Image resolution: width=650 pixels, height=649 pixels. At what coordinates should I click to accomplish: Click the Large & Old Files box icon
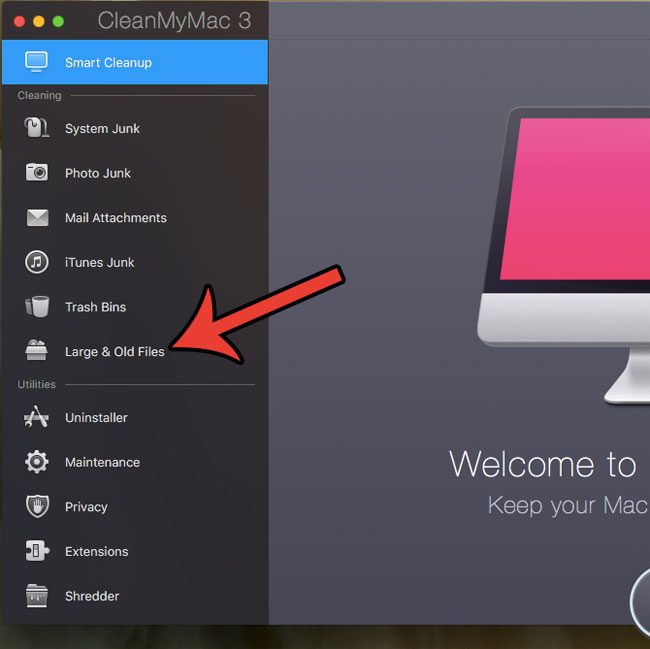[x=36, y=351]
